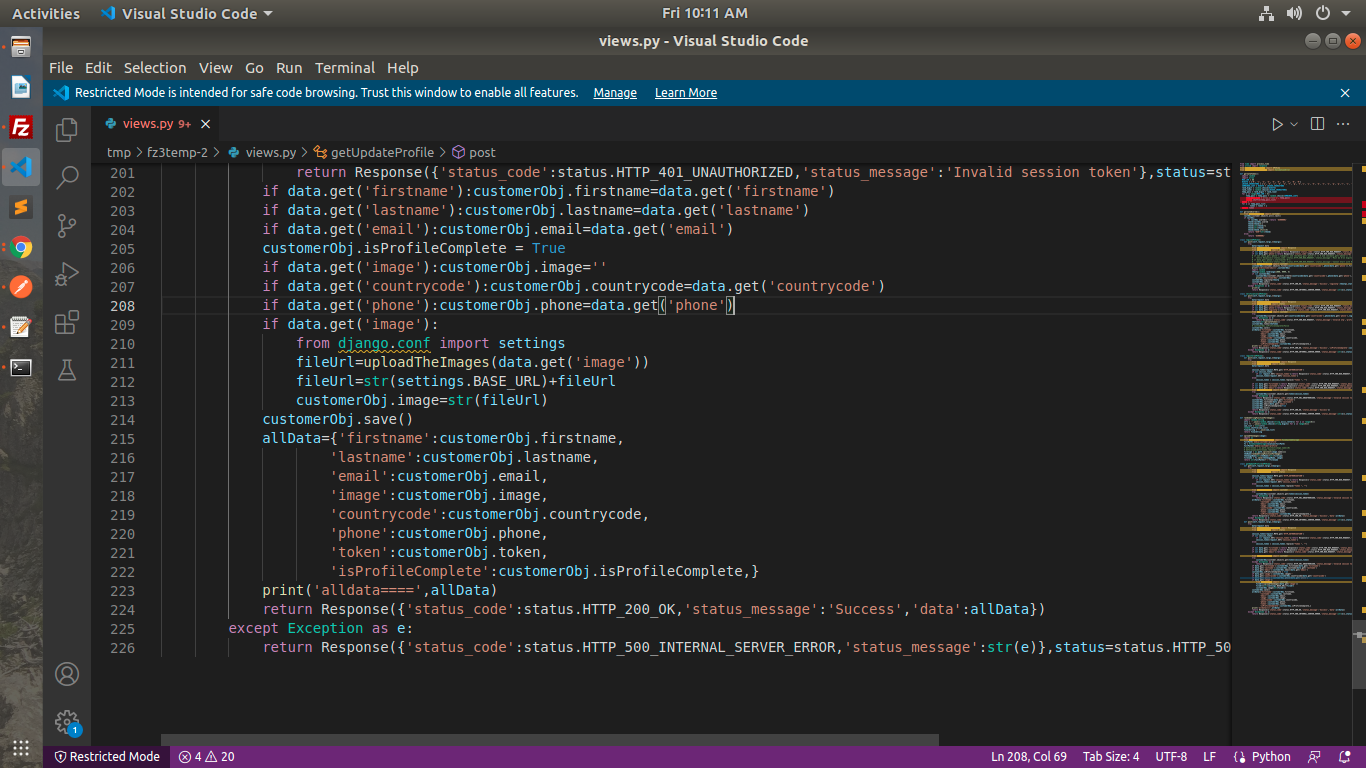Expand Visual Studio Code app menu

[x=186, y=14]
